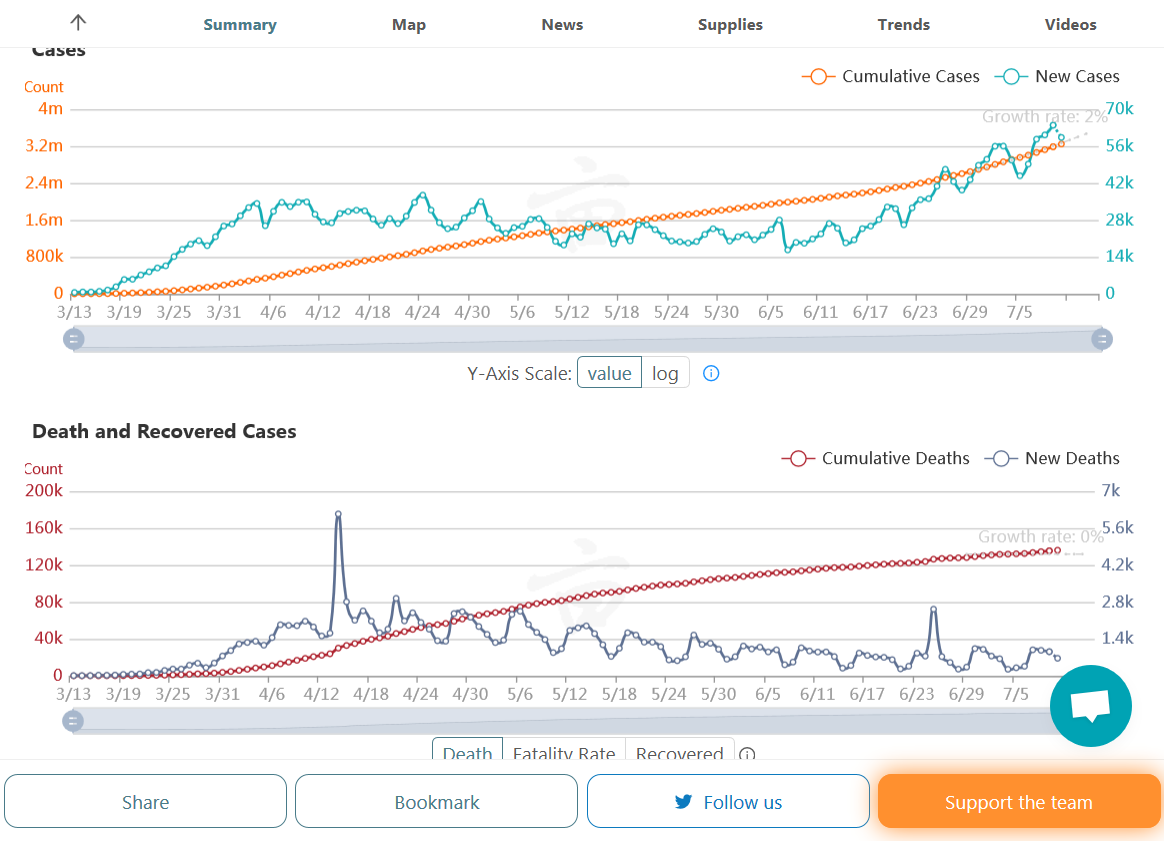This screenshot has height=841, width=1164.
Task: Open the Summary section tab
Action: coord(240,25)
